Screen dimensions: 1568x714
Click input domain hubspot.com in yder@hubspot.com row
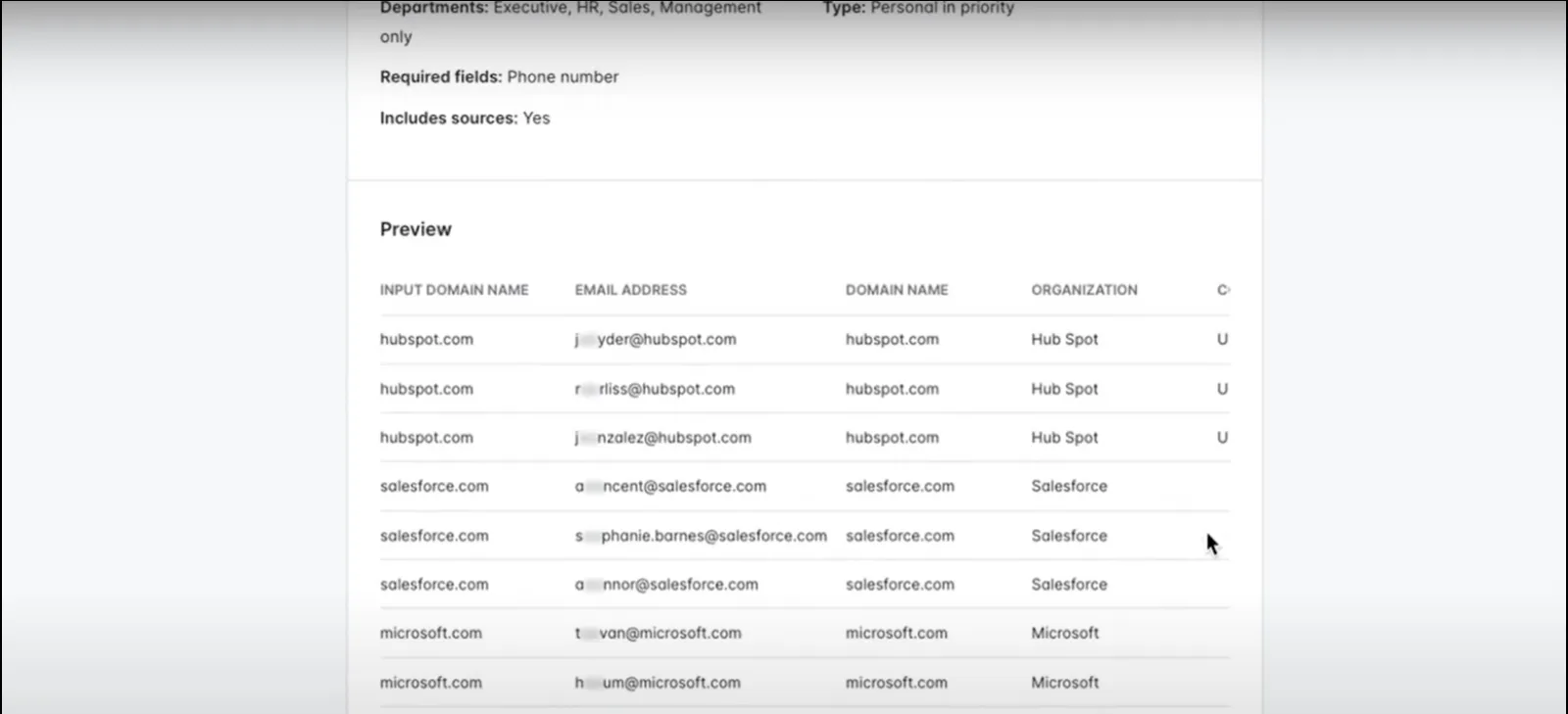tap(426, 339)
